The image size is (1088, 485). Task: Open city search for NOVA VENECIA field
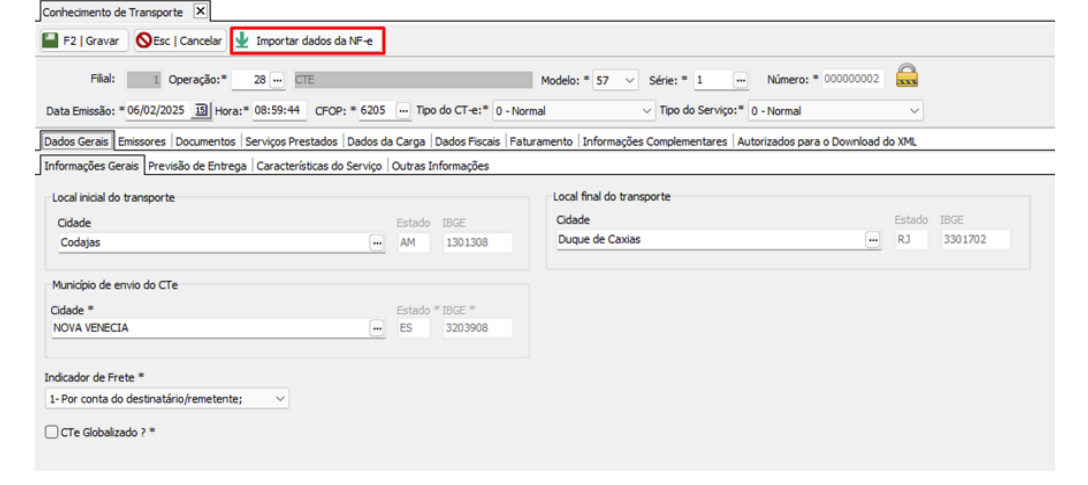(377, 328)
